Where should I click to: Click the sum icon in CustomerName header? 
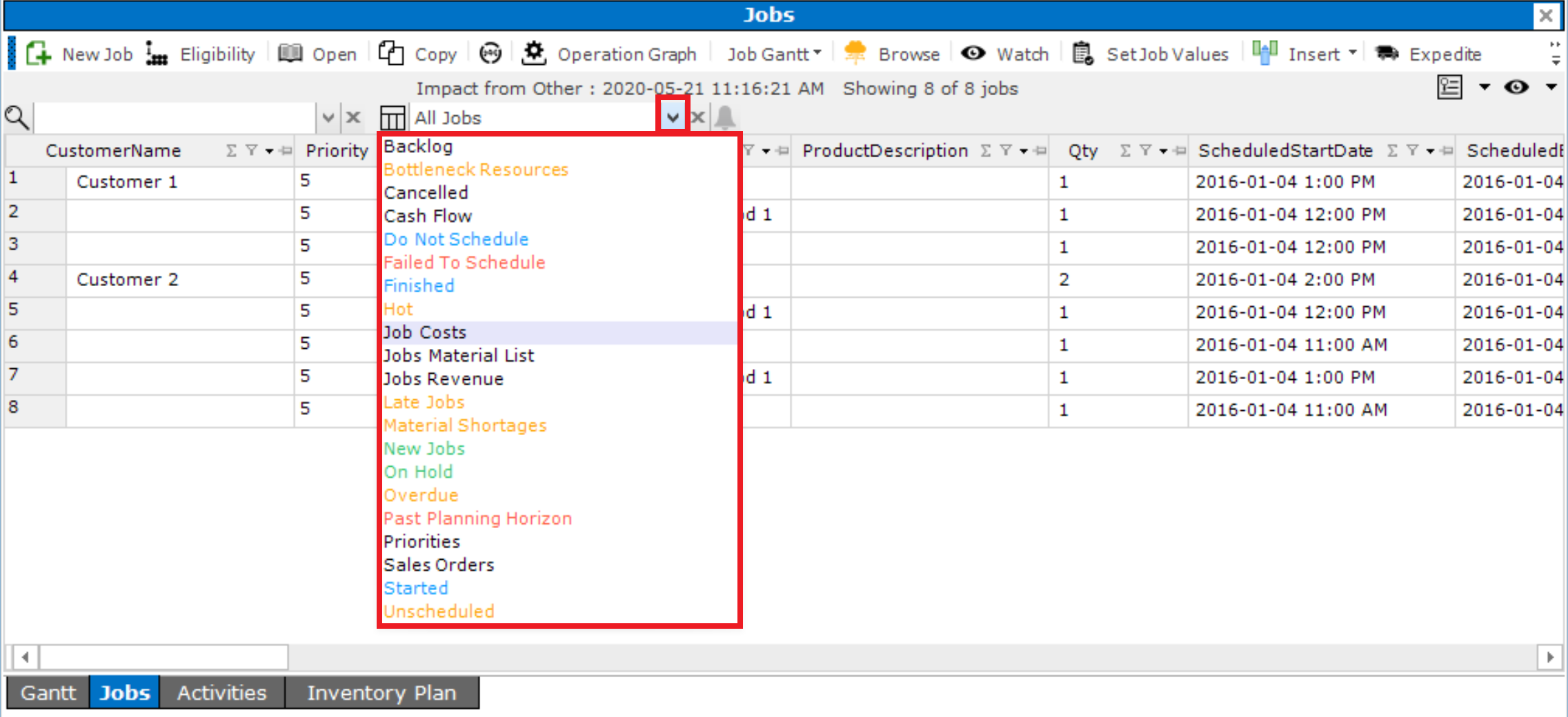(232, 151)
